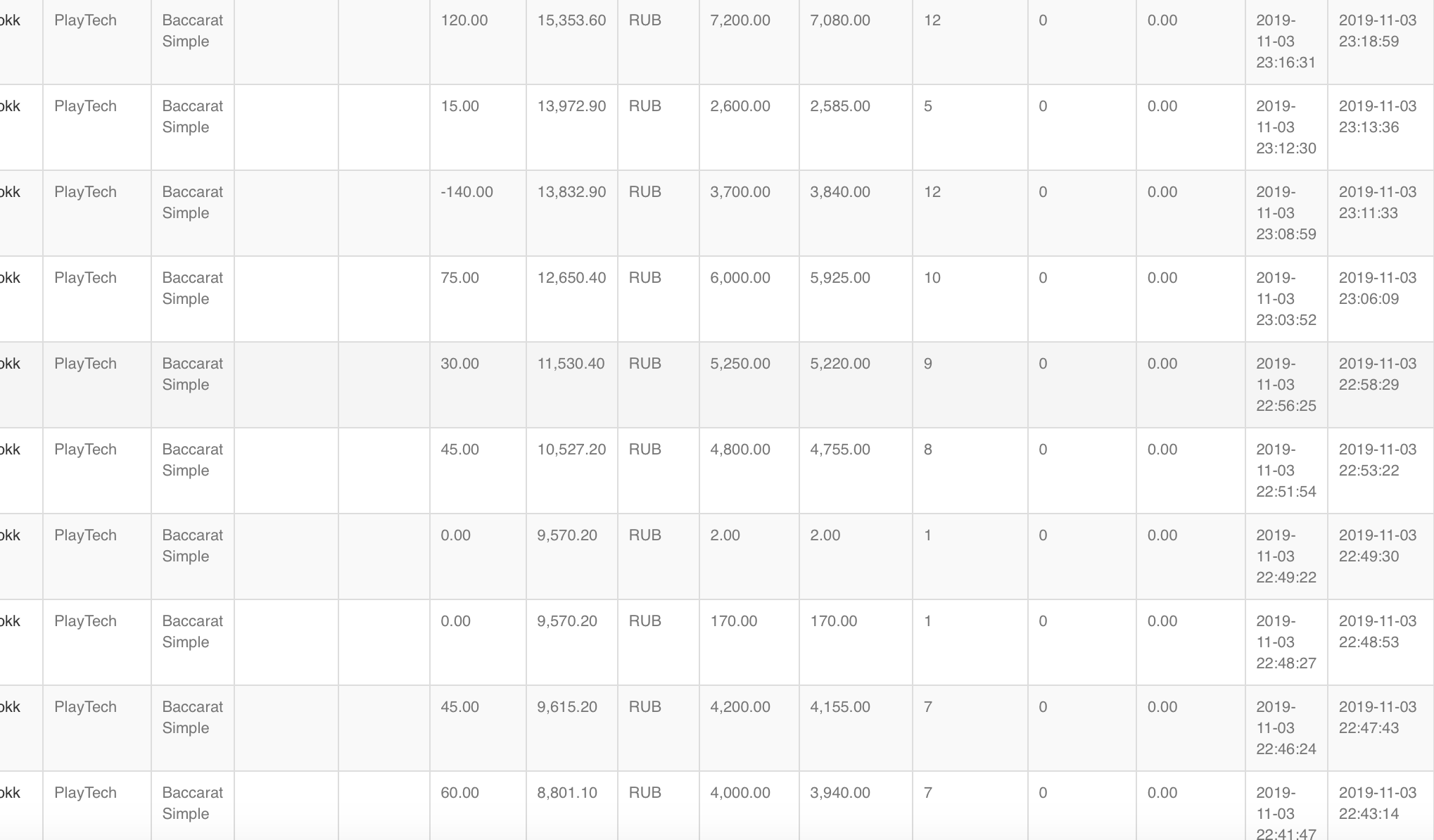1434x840 pixels.
Task: Click the 2,585.00 amount cell
Action: 839,106
